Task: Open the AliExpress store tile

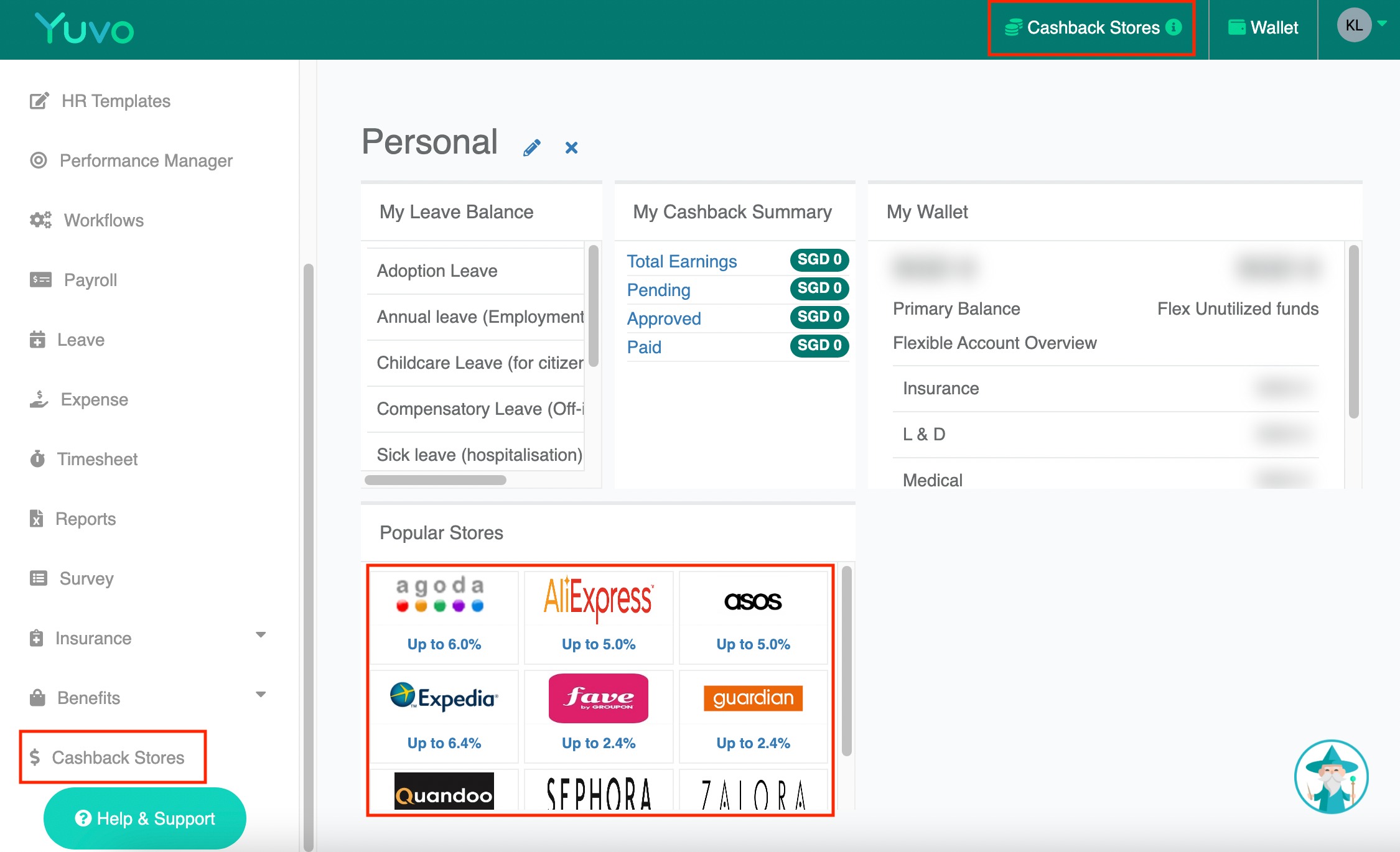Action: tap(599, 617)
